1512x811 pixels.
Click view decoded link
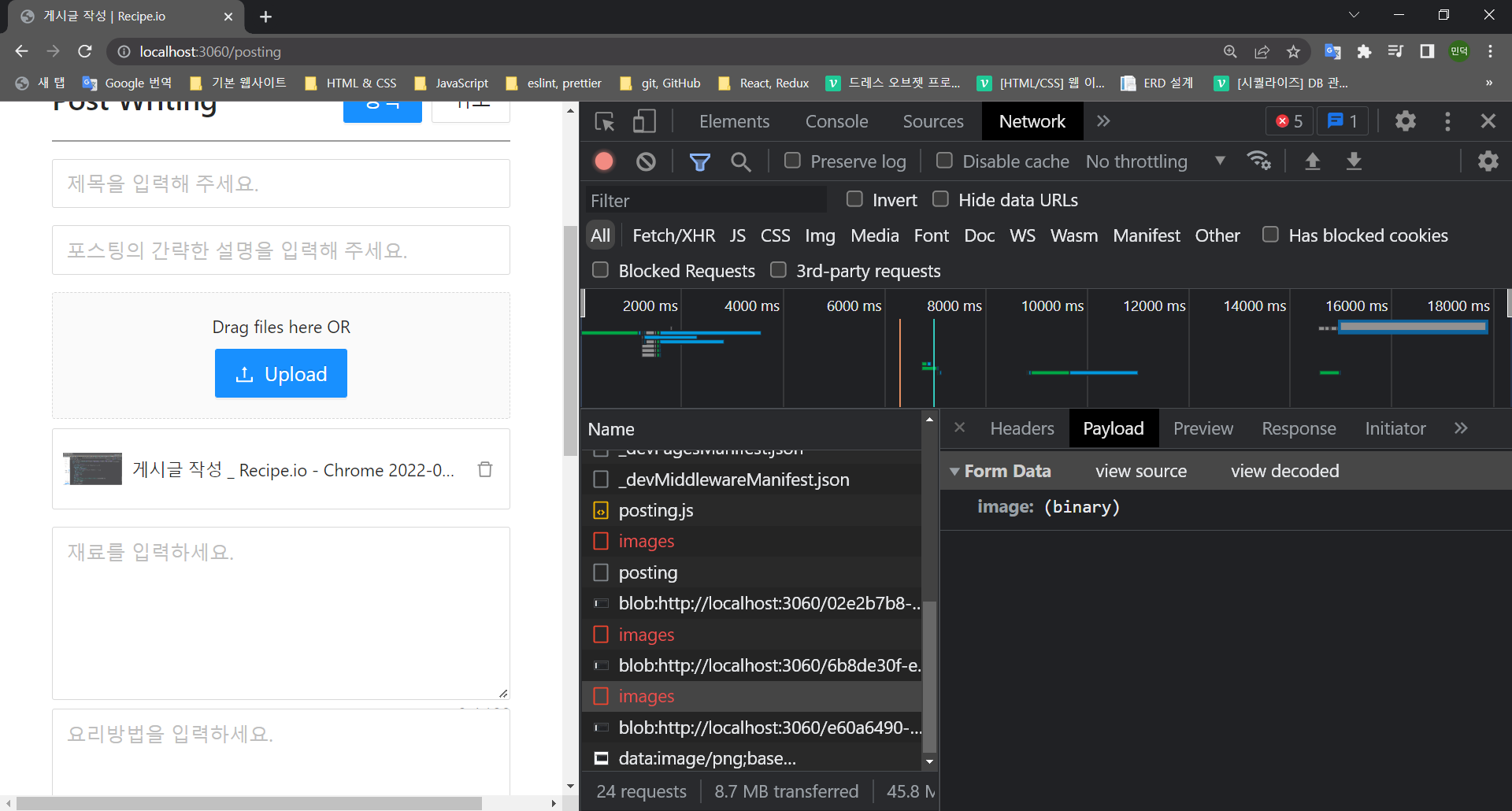tap(1284, 471)
